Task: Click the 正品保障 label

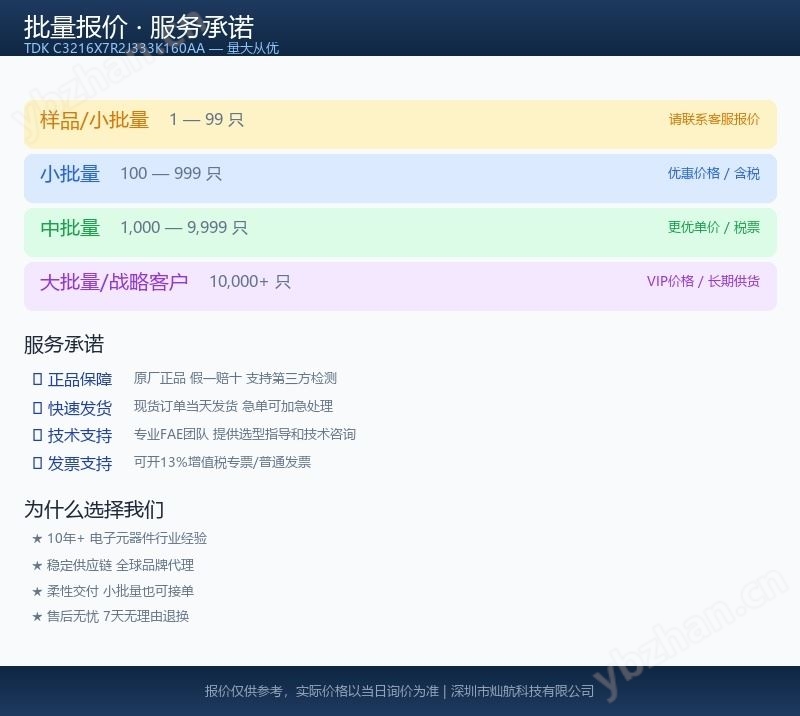Action: [x=80, y=380]
